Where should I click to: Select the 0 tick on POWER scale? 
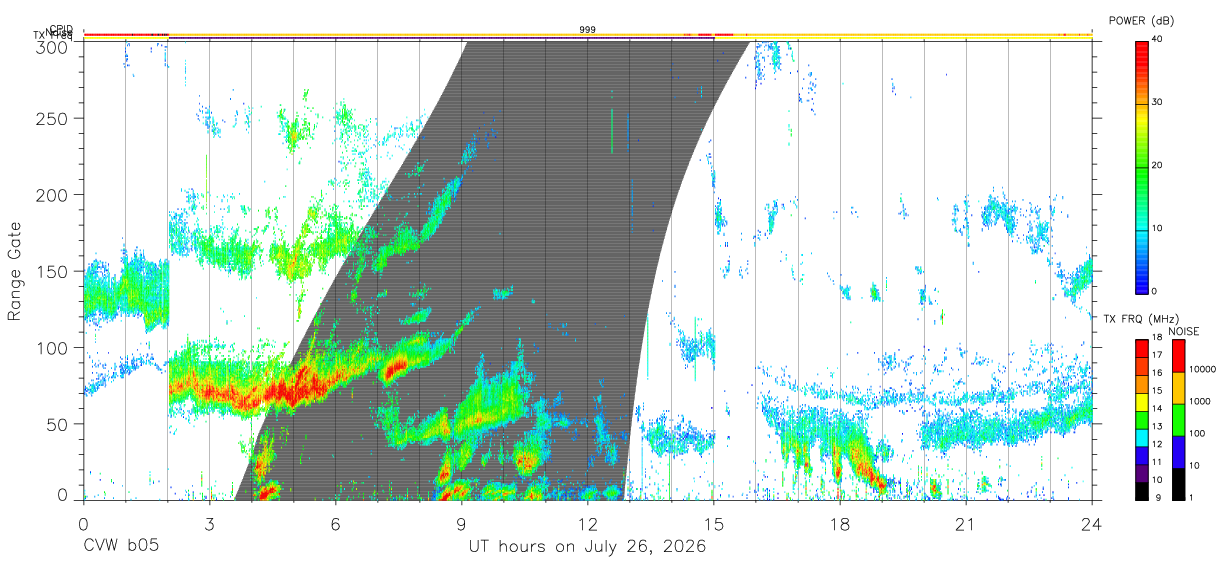(1154, 291)
